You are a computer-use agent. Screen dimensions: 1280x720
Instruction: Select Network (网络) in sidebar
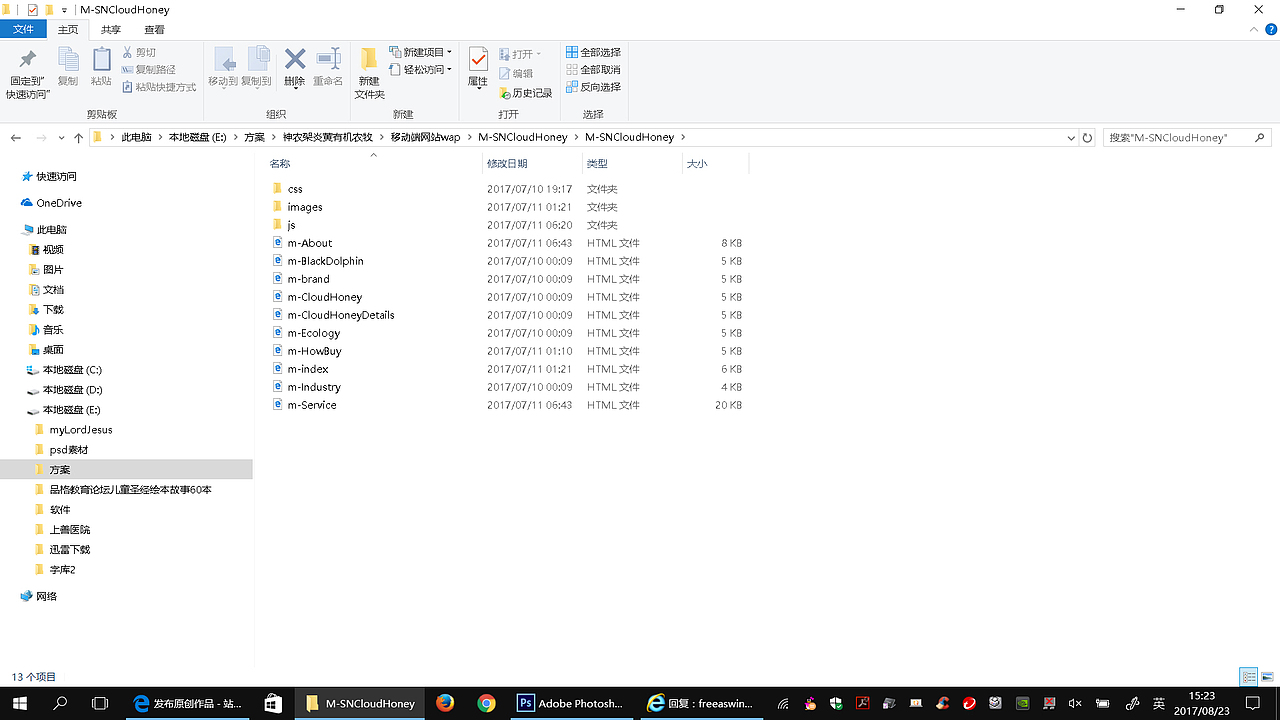[x=46, y=596]
